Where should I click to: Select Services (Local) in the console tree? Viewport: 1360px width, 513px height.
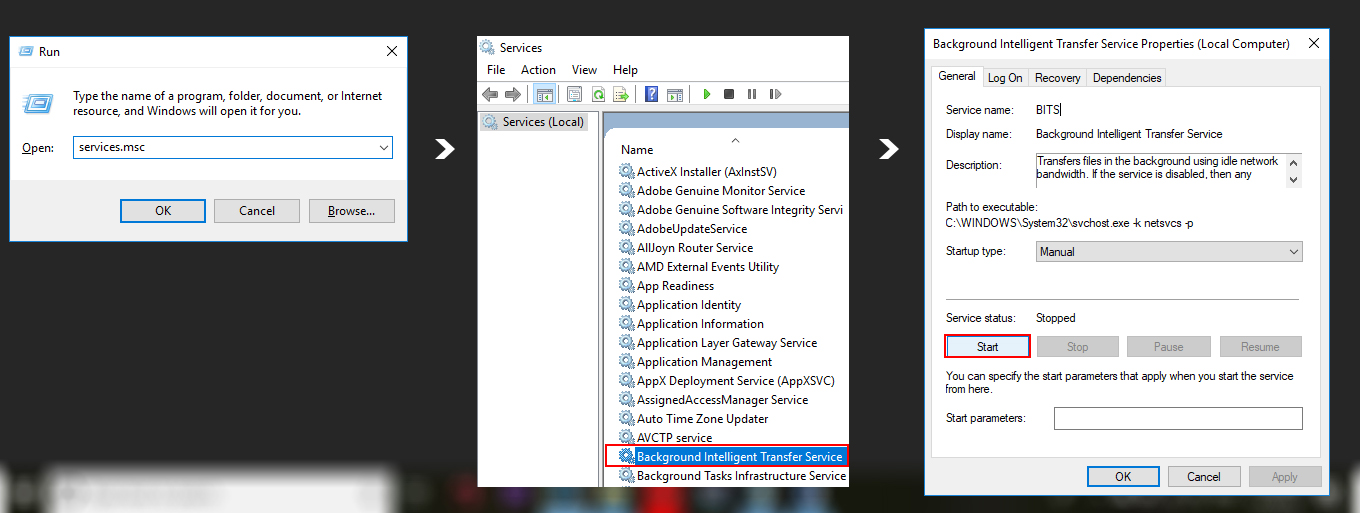point(533,122)
